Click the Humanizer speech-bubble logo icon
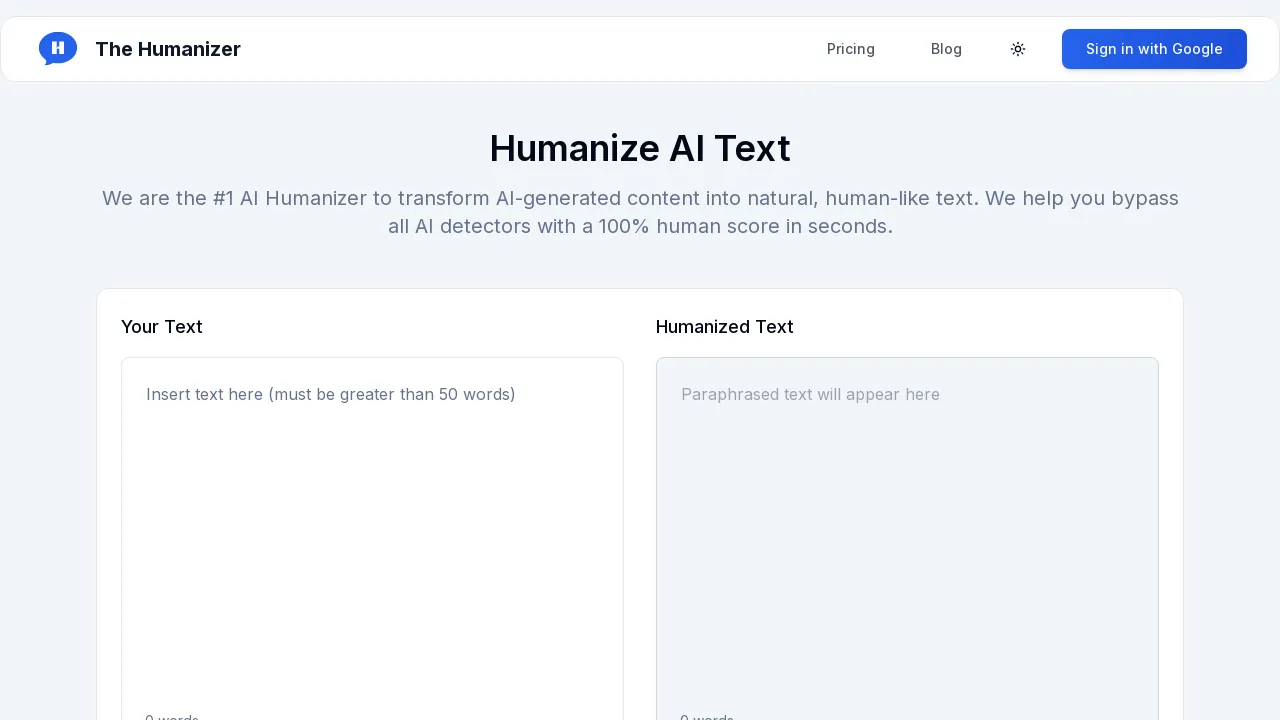 pyautogui.click(x=58, y=48)
